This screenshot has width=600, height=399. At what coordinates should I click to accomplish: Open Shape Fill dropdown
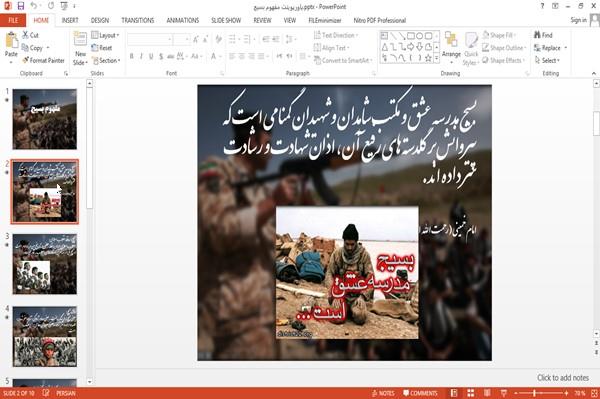[499, 35]
